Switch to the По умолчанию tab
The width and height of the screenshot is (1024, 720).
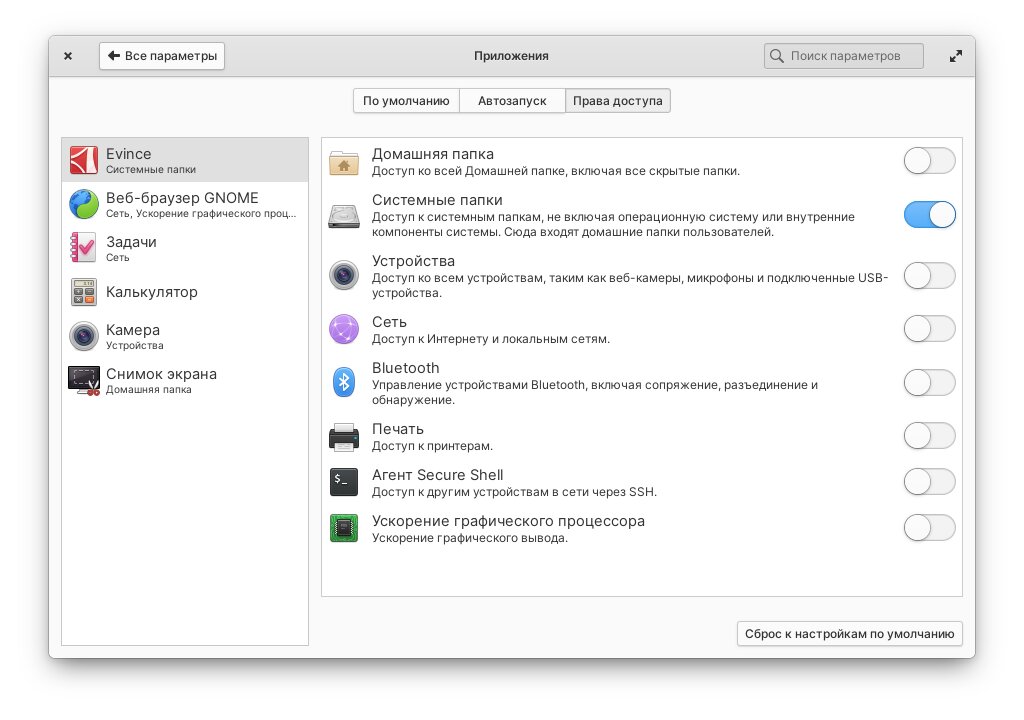click(x=406, y=101)
